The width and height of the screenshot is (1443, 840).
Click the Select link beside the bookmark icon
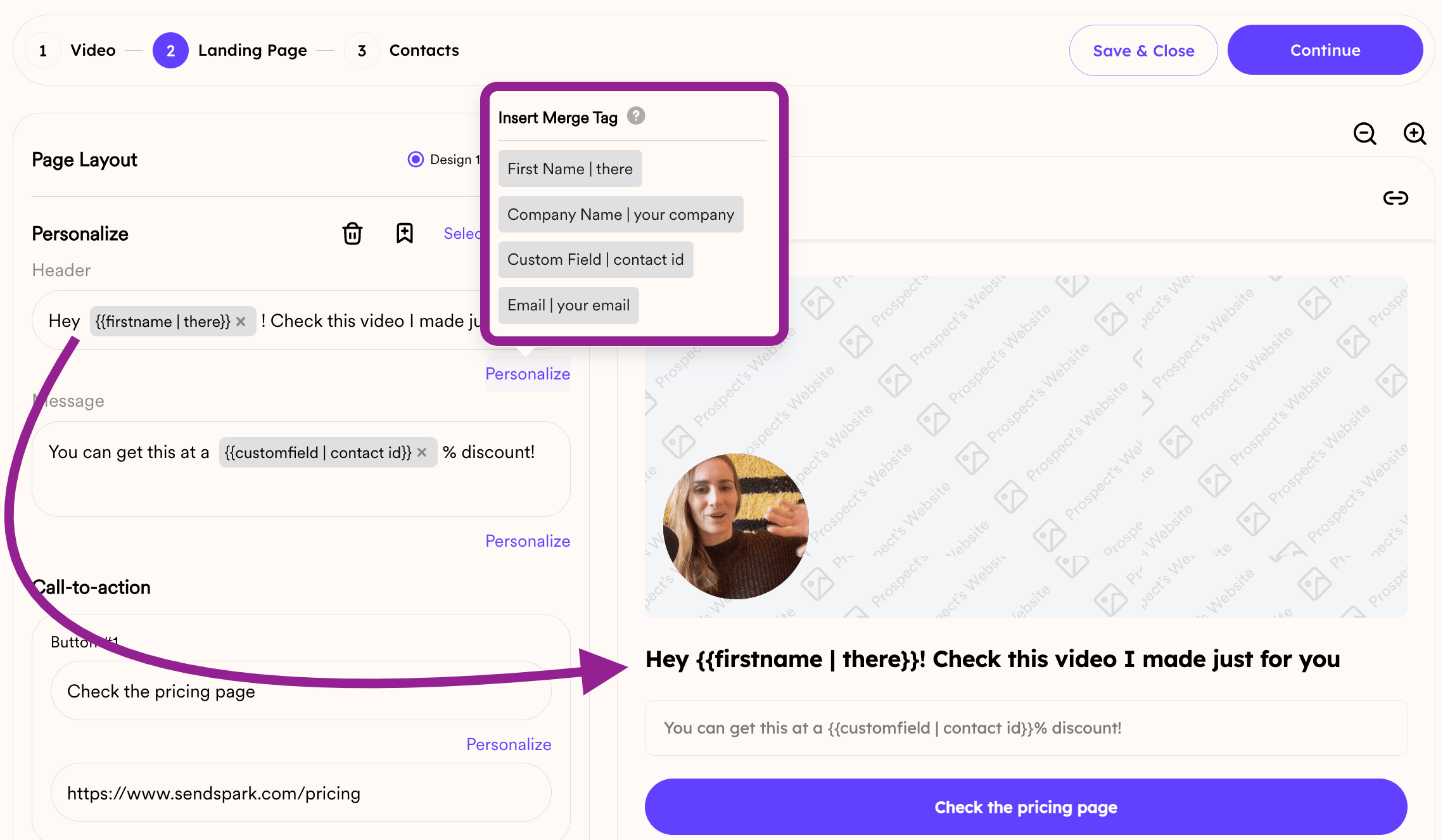coord(462,233)
